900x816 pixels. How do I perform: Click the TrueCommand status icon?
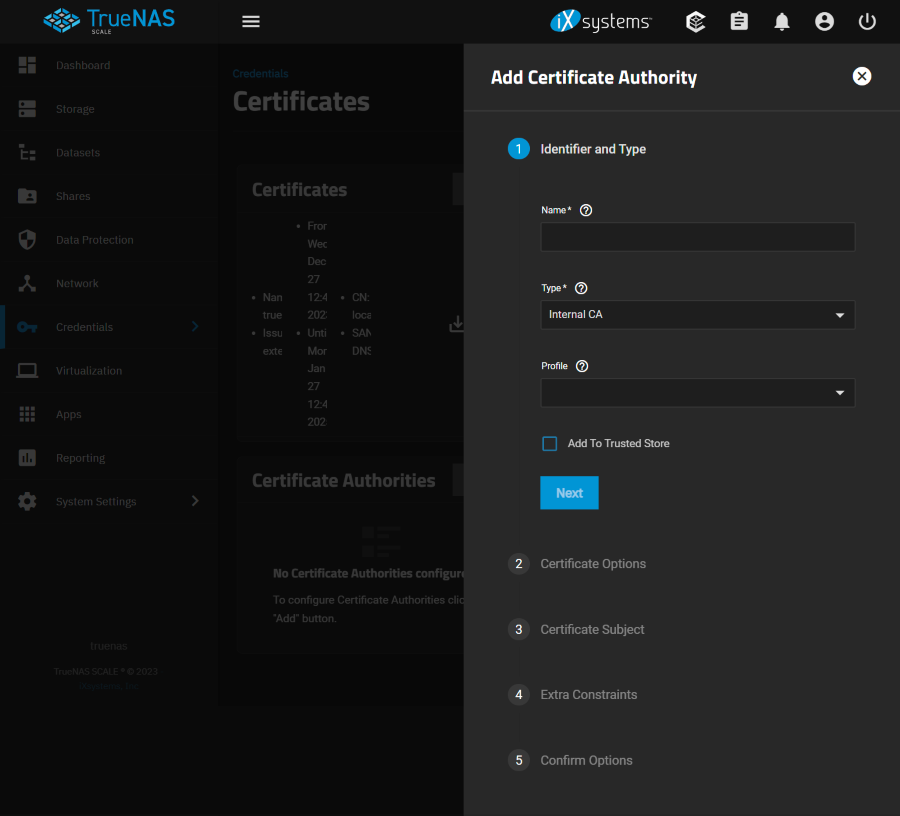pyautogui.click(x=696, y=21)
